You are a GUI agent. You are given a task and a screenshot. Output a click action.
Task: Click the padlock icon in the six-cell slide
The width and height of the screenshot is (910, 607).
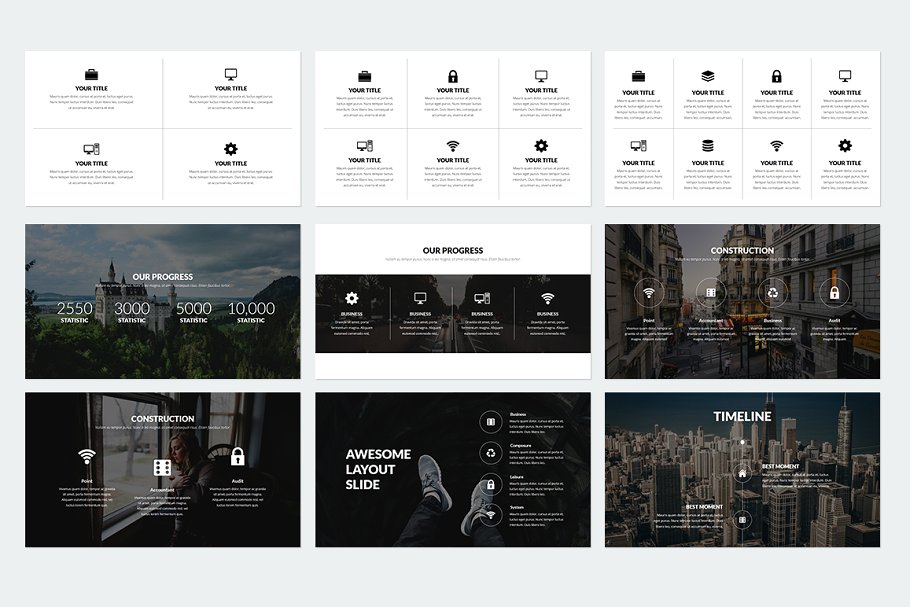[x=453, y=76]
